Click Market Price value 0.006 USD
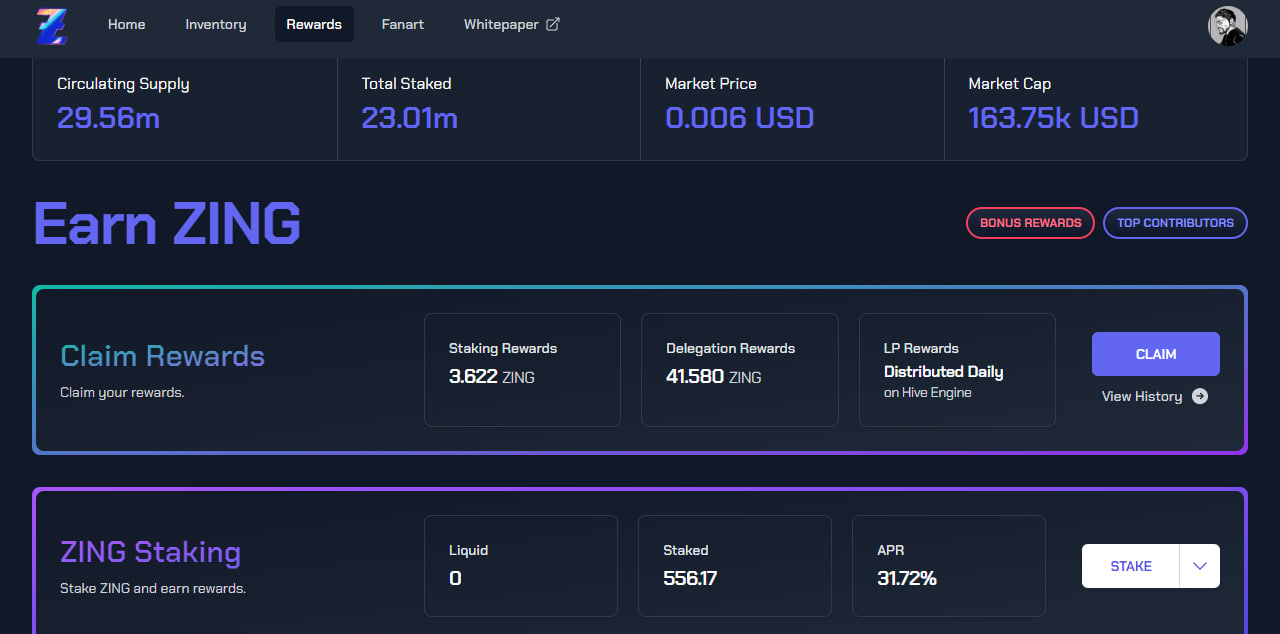 coord(740,118)
